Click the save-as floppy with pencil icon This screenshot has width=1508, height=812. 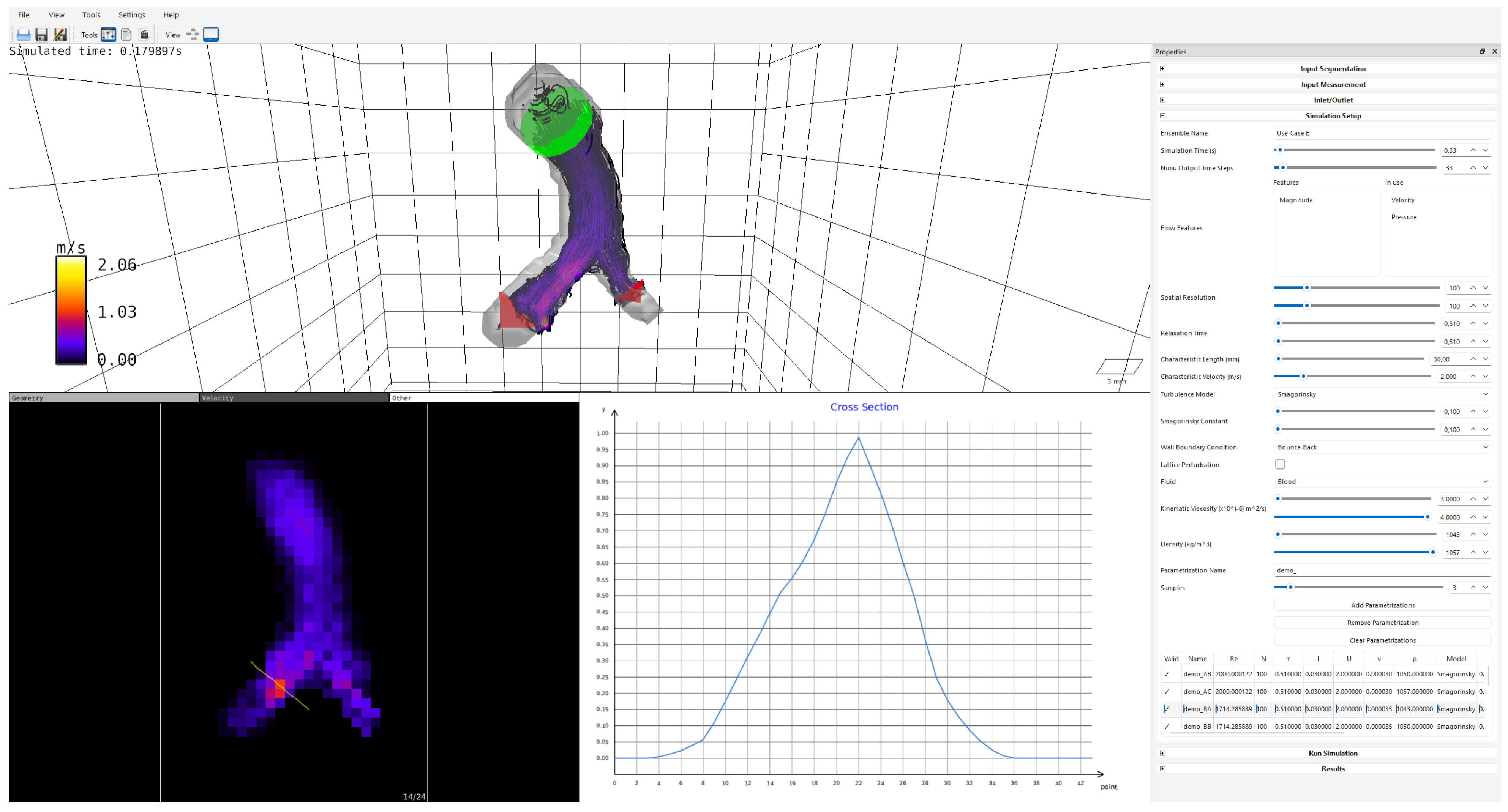[60, 35]
